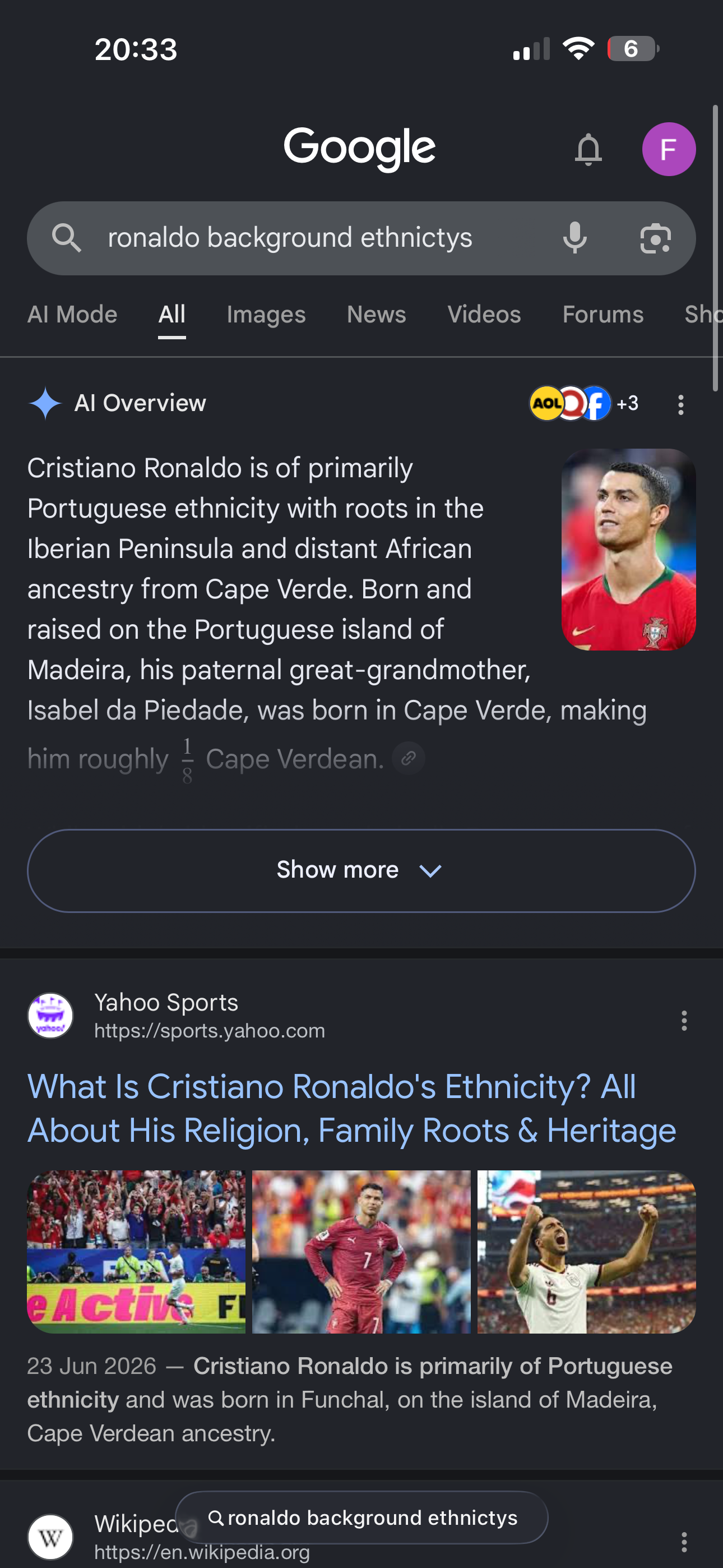This screenshot has width=723, height=1568.
Task: Switch to the Images tab
Action: tap(266, 315)
